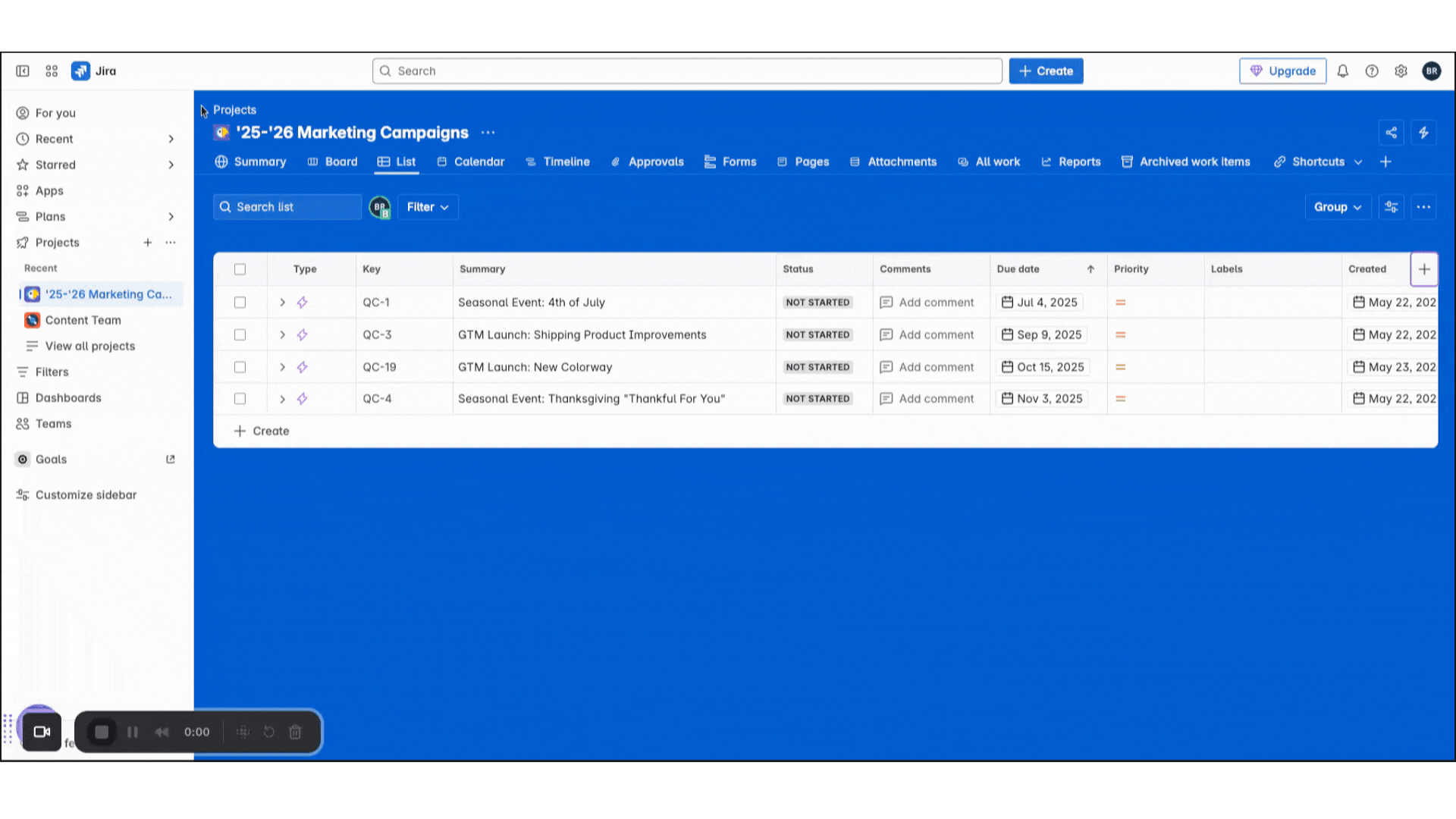Open the Filter dropdown
This screenshot has height=819, width=1456.
[x=427, y=206]
